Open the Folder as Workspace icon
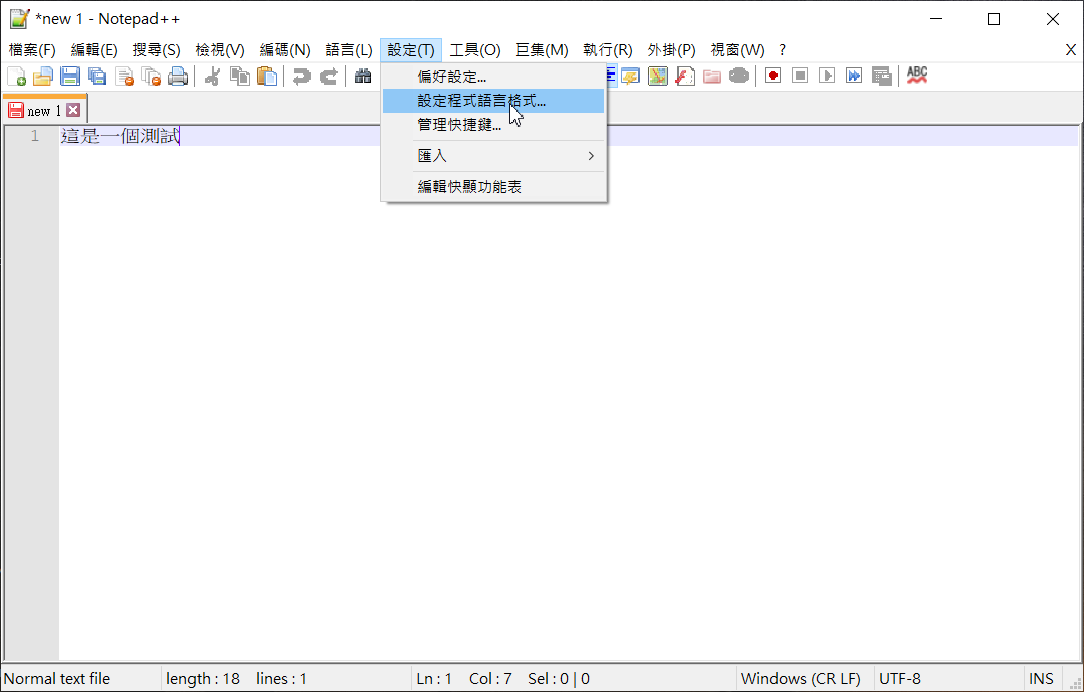1084x692 pixels. coord(711,76)
